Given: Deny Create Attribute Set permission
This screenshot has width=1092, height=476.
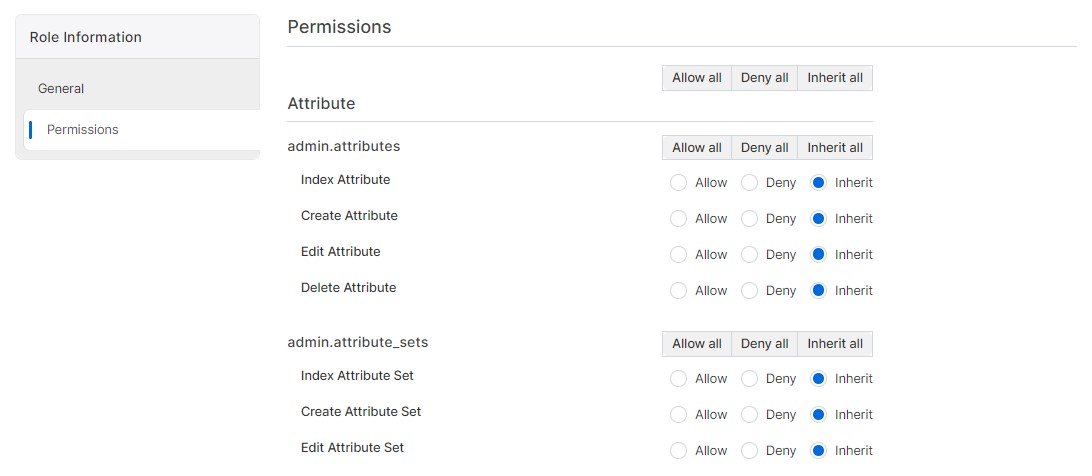Looking at the screenshot, I should click(x=749, y=415).
